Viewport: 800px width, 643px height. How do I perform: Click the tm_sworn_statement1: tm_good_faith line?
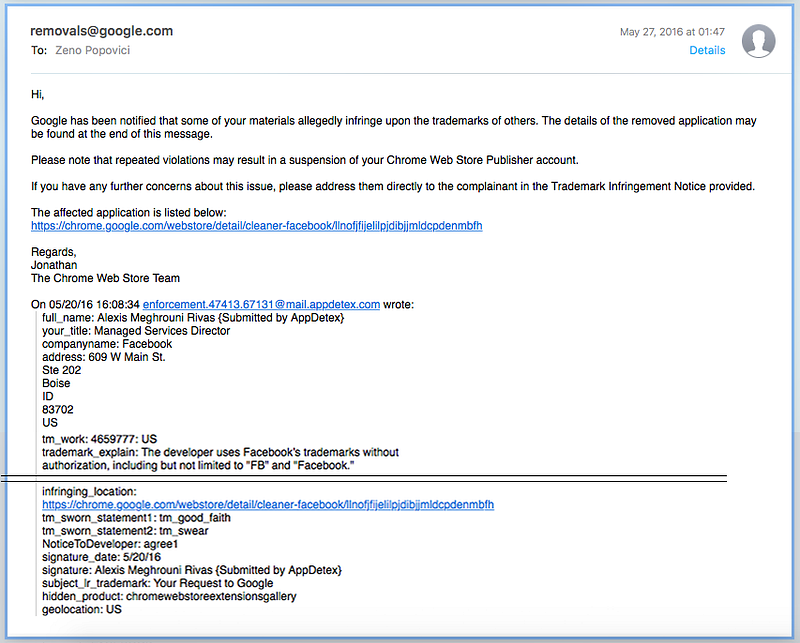click(136, 517)
